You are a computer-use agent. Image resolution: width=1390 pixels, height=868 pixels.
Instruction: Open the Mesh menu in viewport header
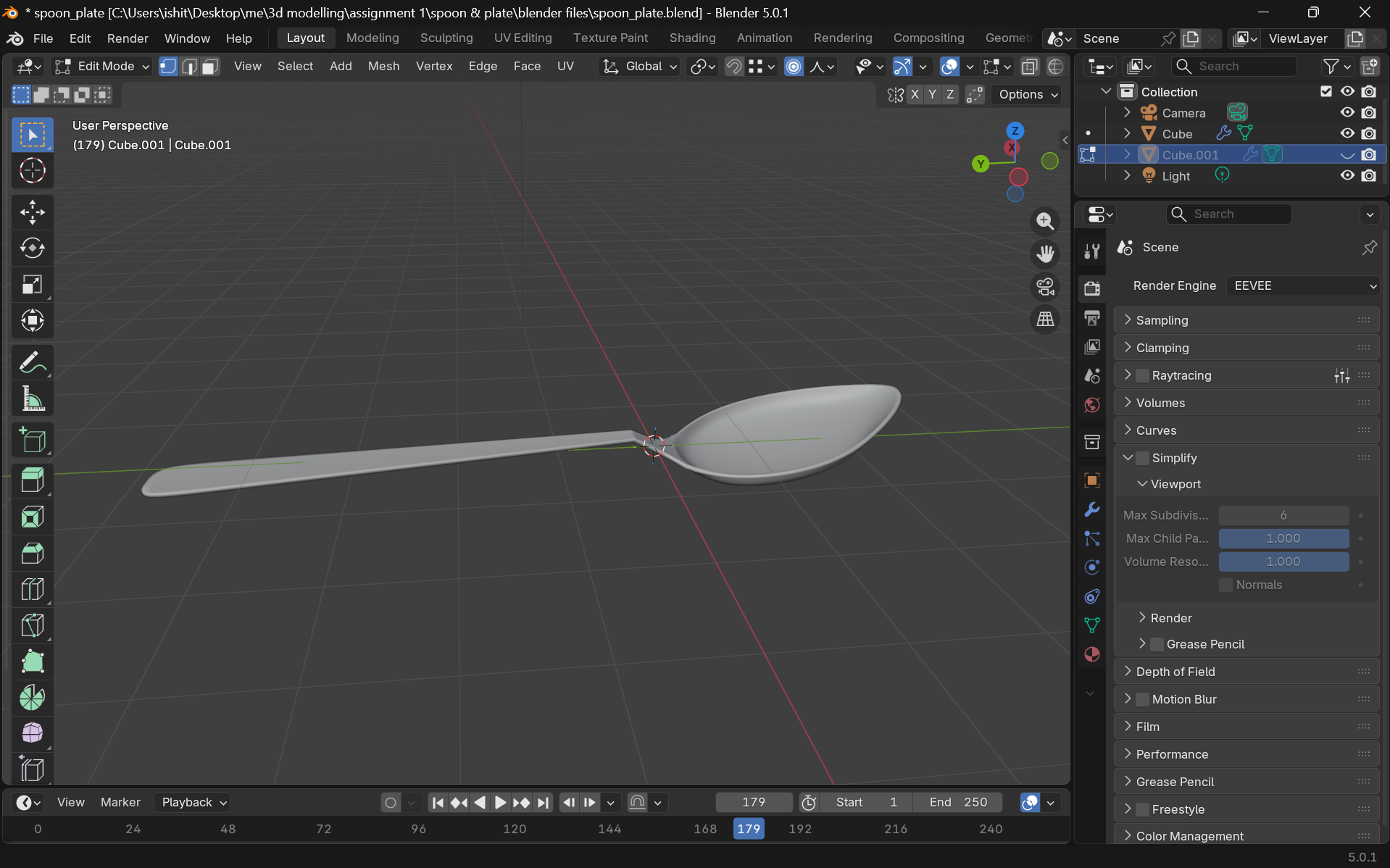coord(383,67)
